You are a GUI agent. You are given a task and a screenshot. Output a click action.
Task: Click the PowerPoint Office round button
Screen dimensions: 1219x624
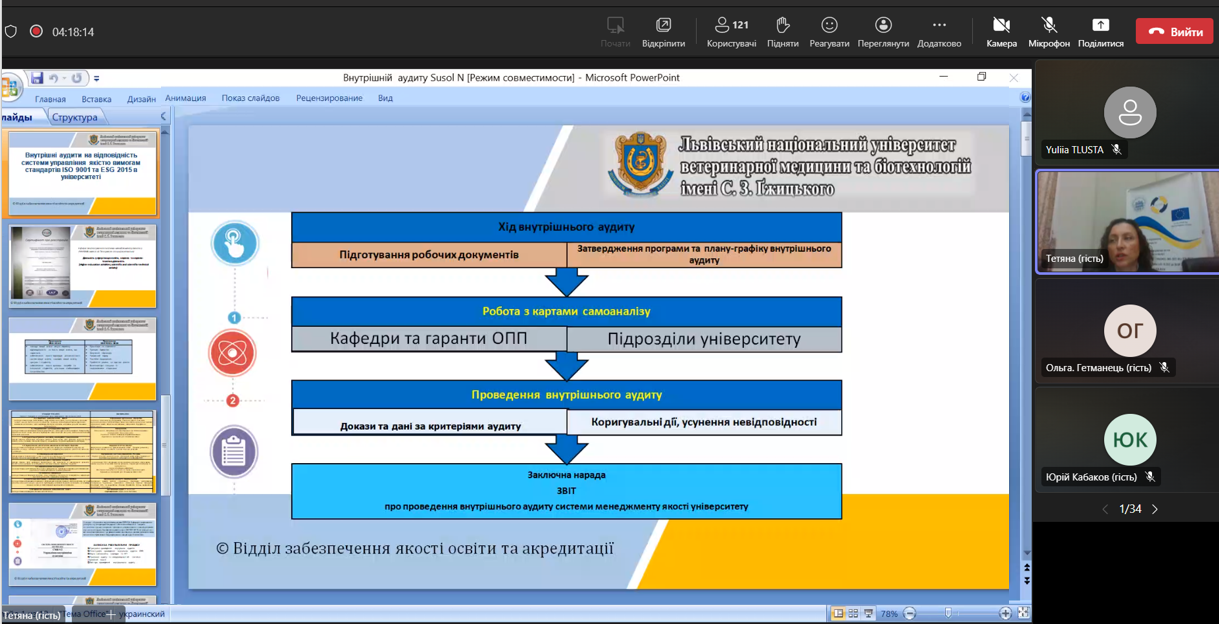11,87
